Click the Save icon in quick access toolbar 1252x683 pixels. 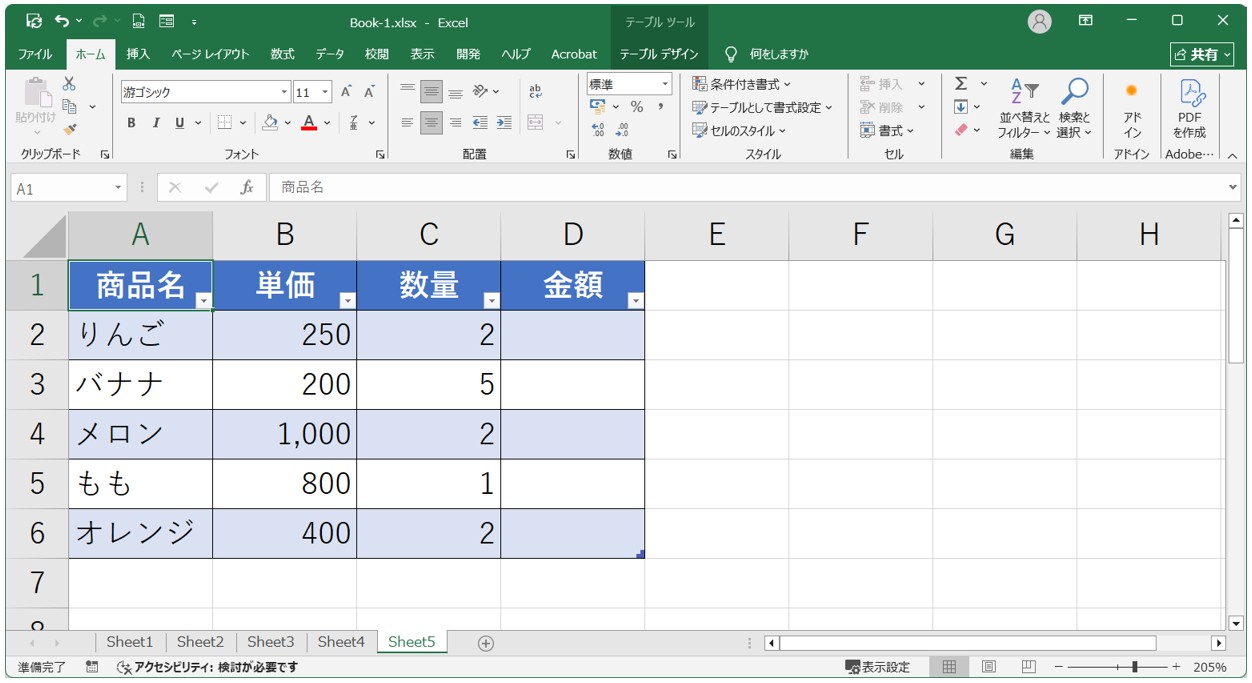click(x=34, y=21)
